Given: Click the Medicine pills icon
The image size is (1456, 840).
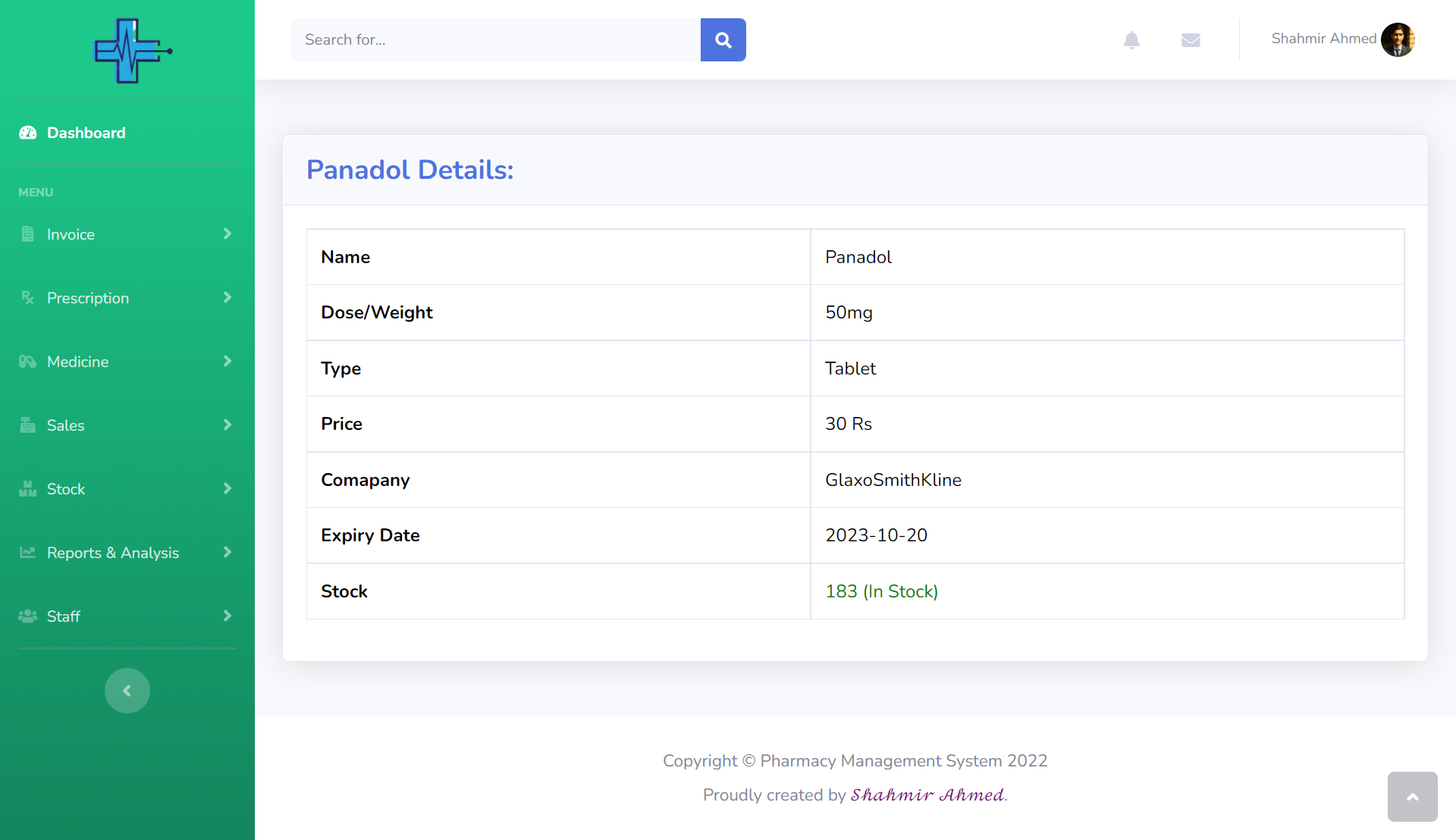Looking at the screenshot, I should [28, 362].
